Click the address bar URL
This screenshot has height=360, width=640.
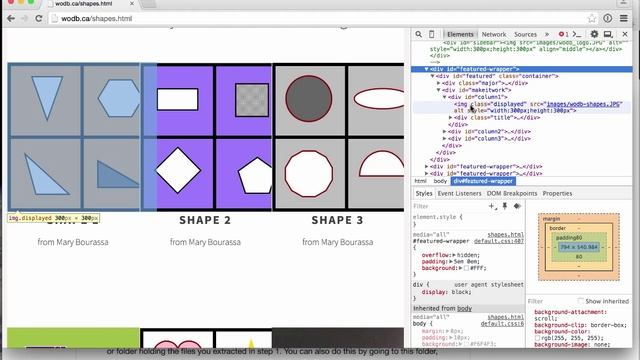[97, 18]
